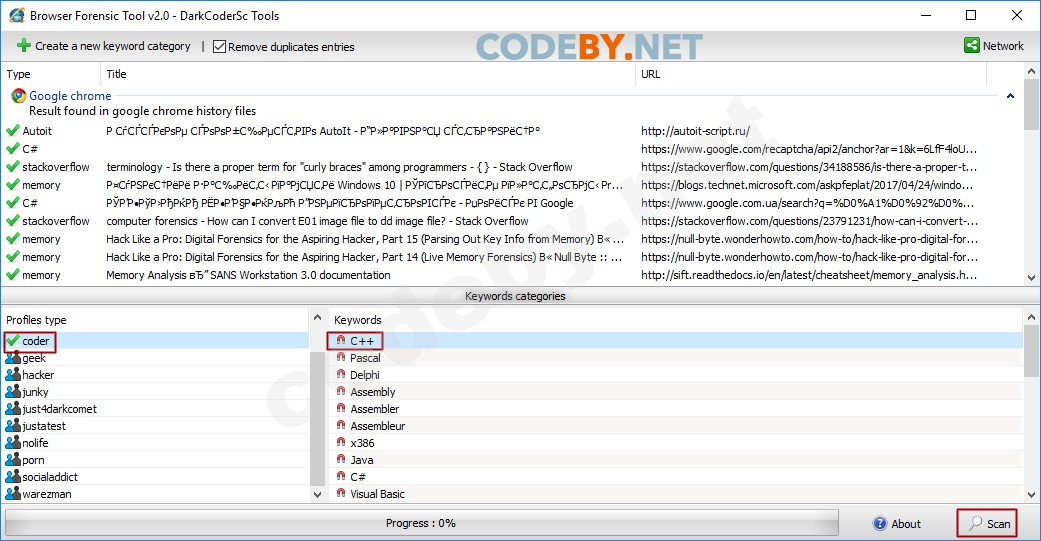Click the magnet icon beside x386
Screen dimensions: 1041x541
pos(341,442)
